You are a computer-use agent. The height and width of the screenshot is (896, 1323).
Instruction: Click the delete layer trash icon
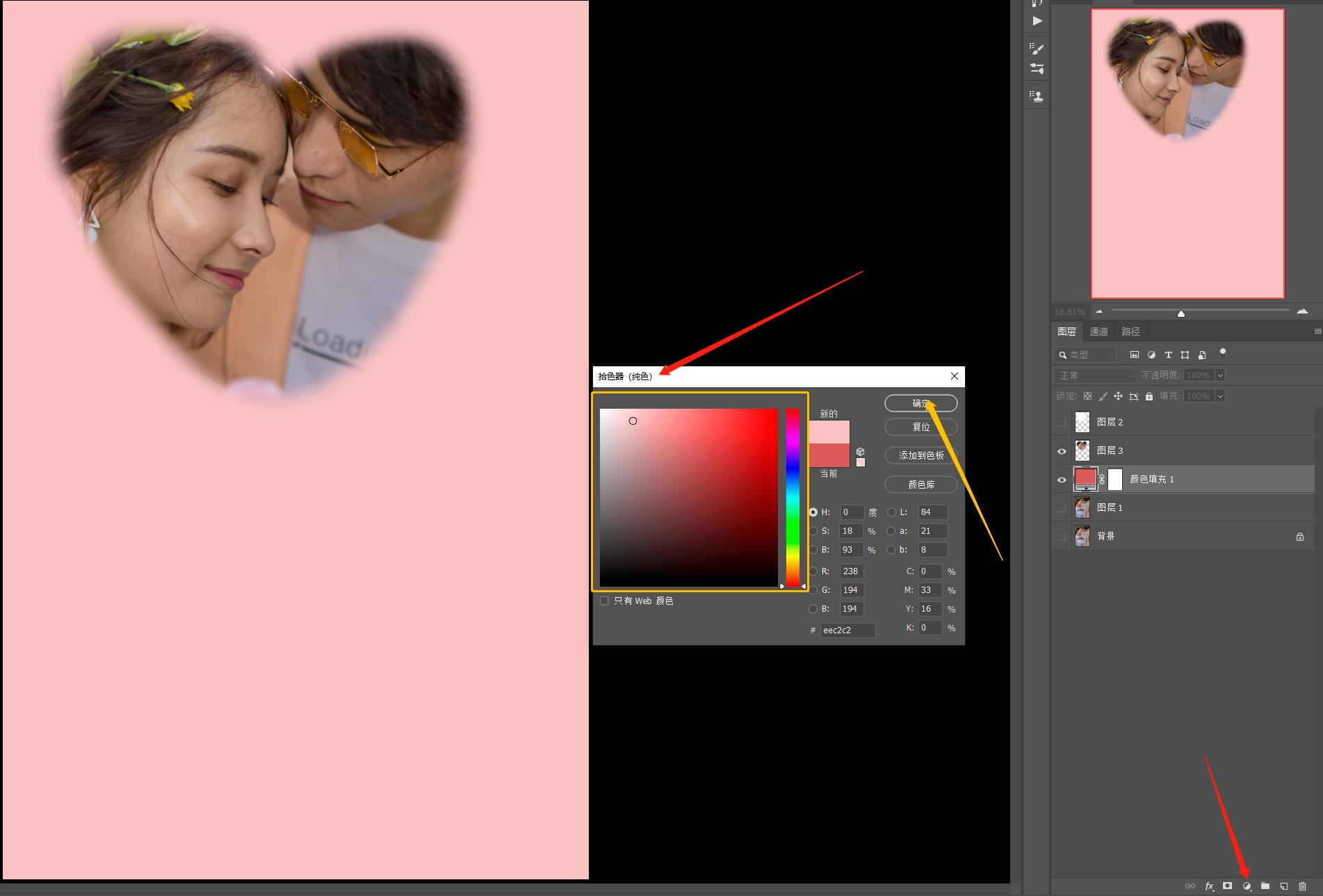[x=1302, y=886]
